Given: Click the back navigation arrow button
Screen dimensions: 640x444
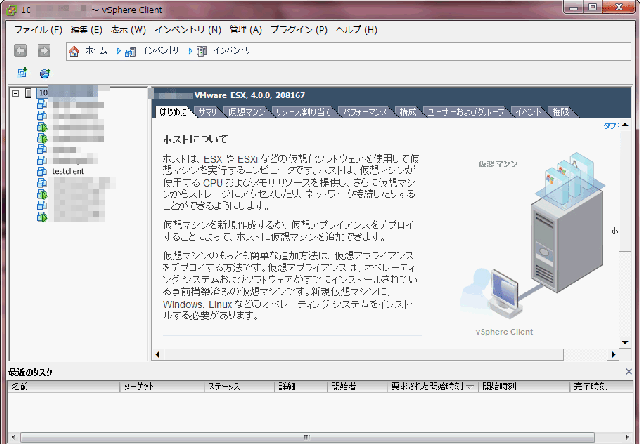Looking at the screenshot, I should (x=20, y=51).
